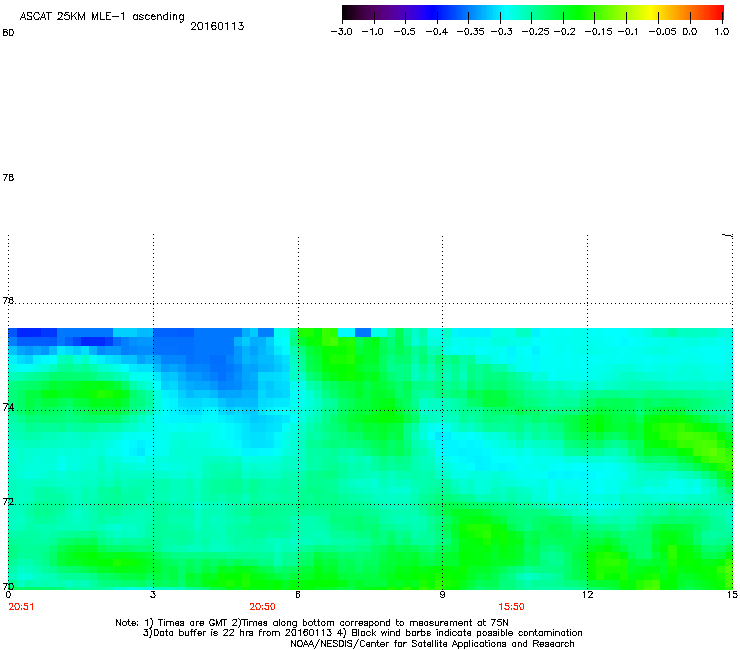Click the note line starting 'Note: 1) Times are GMT'
Screen dimensions: 740x650
pyautogui.click(x=312, y=623)
